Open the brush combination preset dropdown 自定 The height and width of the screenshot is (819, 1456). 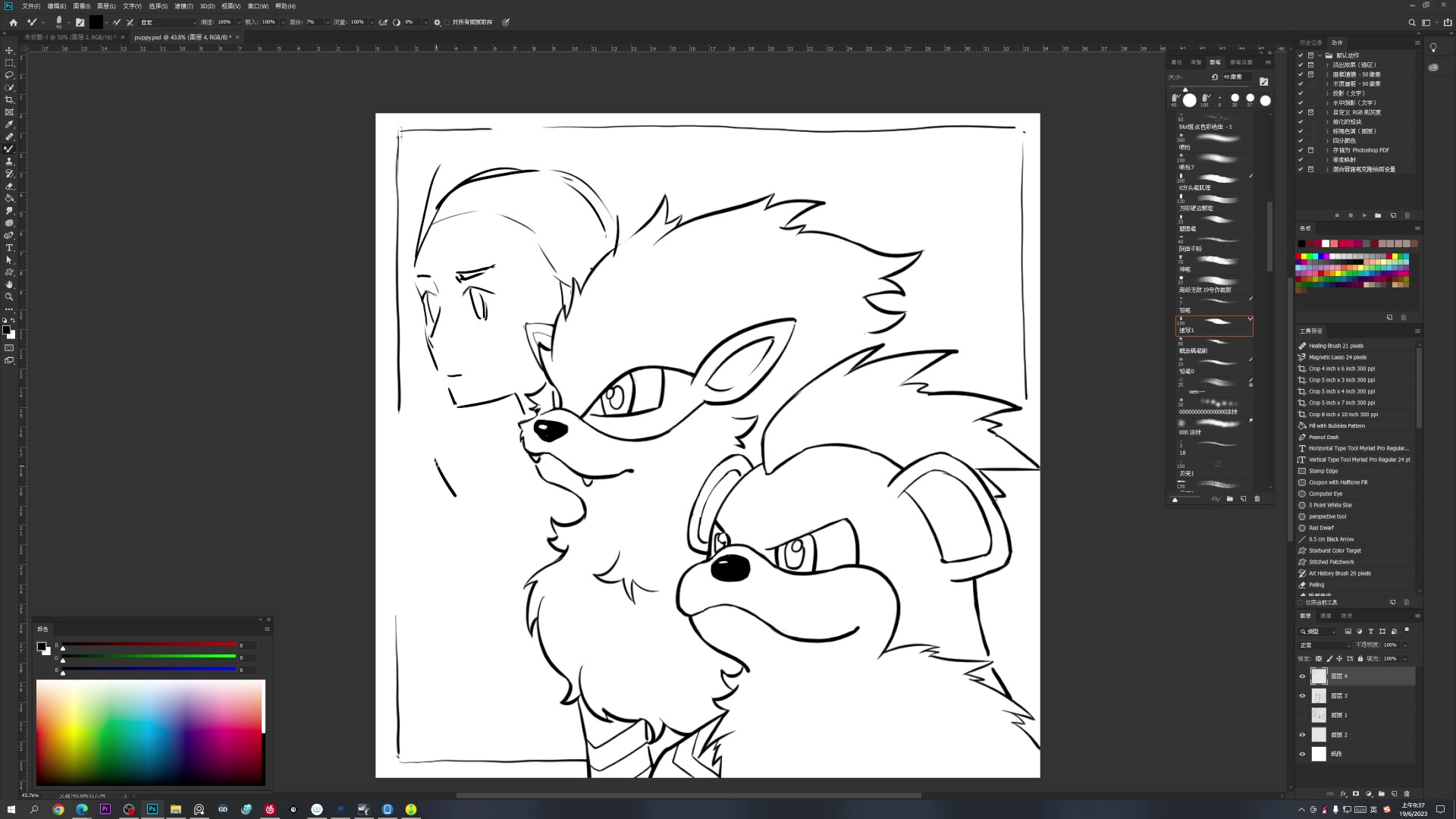[x=168, y=23]
